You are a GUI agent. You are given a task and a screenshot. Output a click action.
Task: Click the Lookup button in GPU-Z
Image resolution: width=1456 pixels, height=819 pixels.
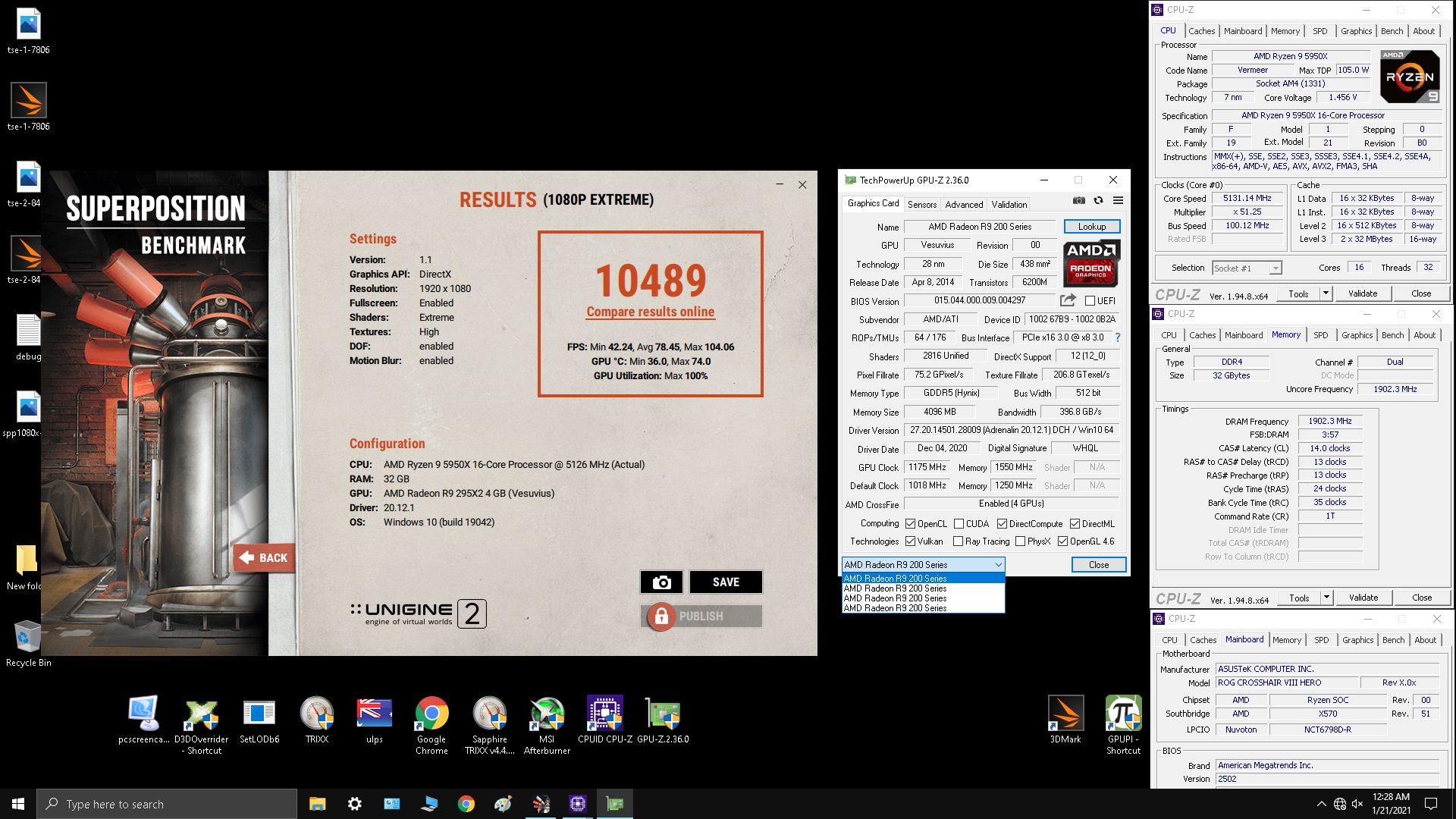pyautogui.click(x=1092, y=227)
